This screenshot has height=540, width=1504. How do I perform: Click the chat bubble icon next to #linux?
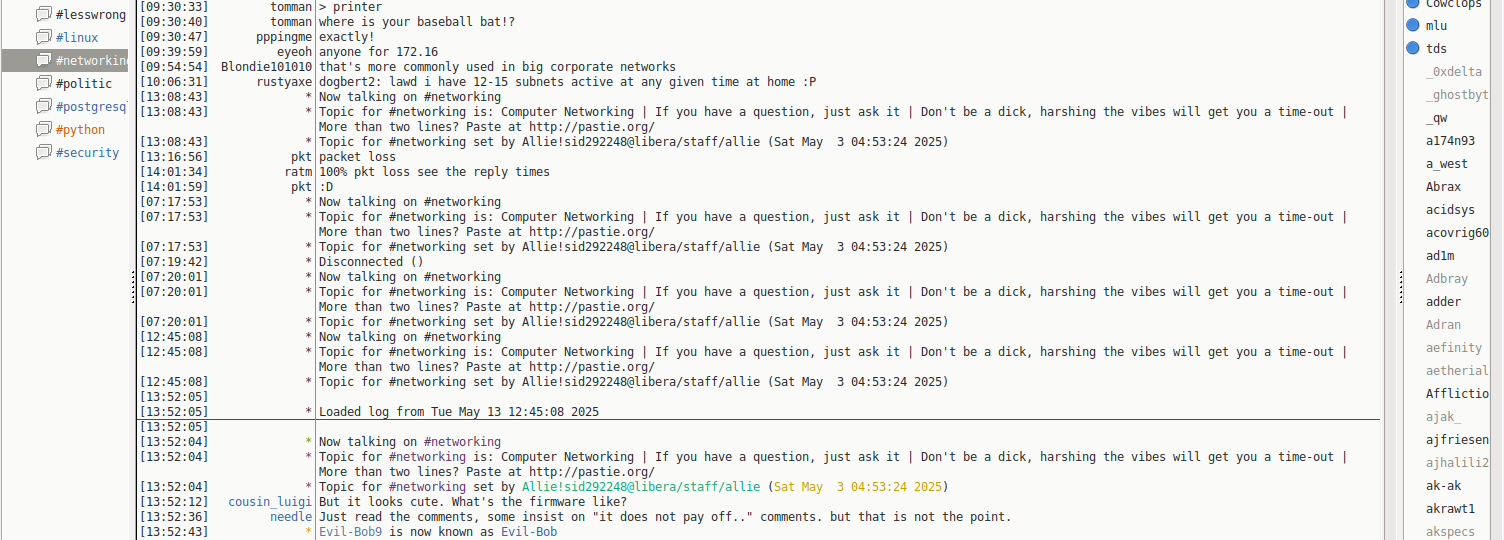click(x=43, y=38)
